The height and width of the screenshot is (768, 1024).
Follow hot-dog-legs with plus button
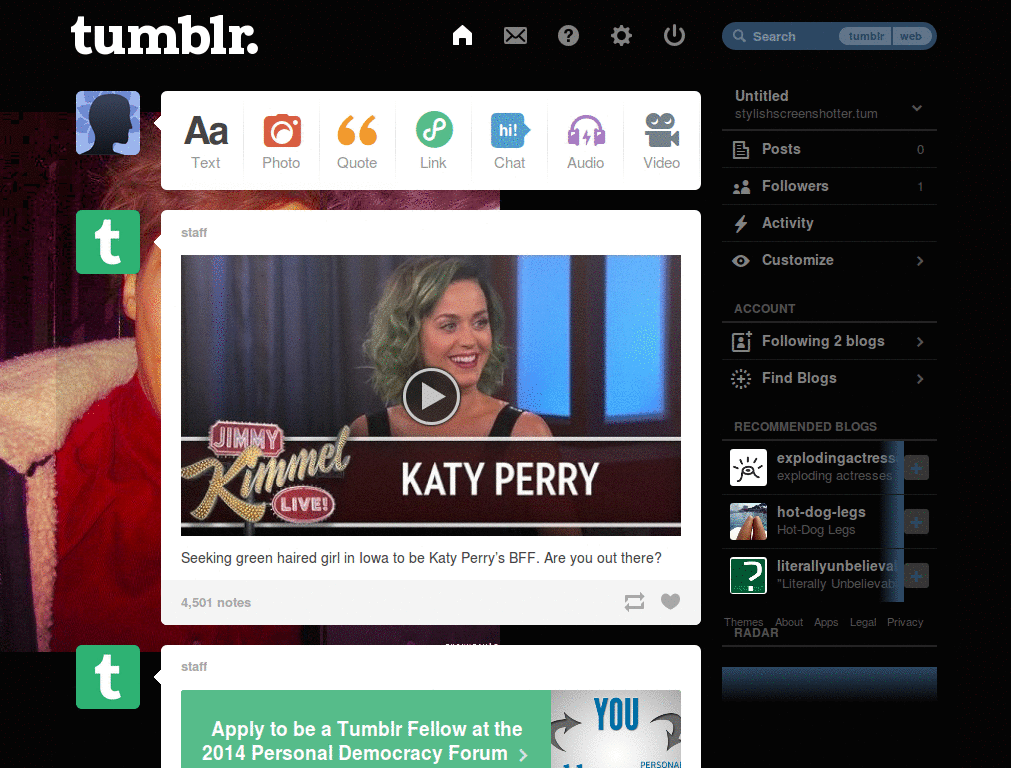point(916,522)
